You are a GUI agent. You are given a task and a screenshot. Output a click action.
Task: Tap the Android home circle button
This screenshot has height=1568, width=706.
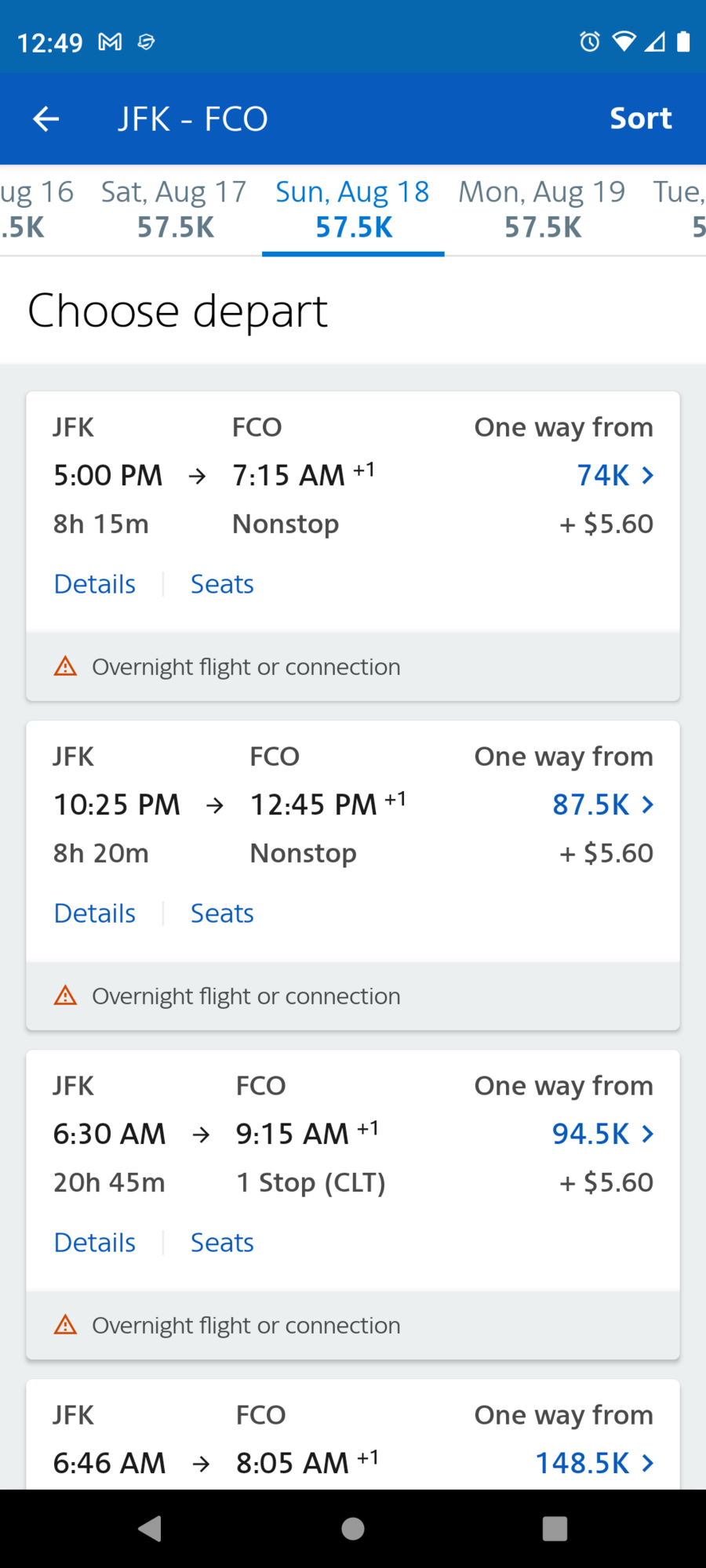coord(353,1528)
